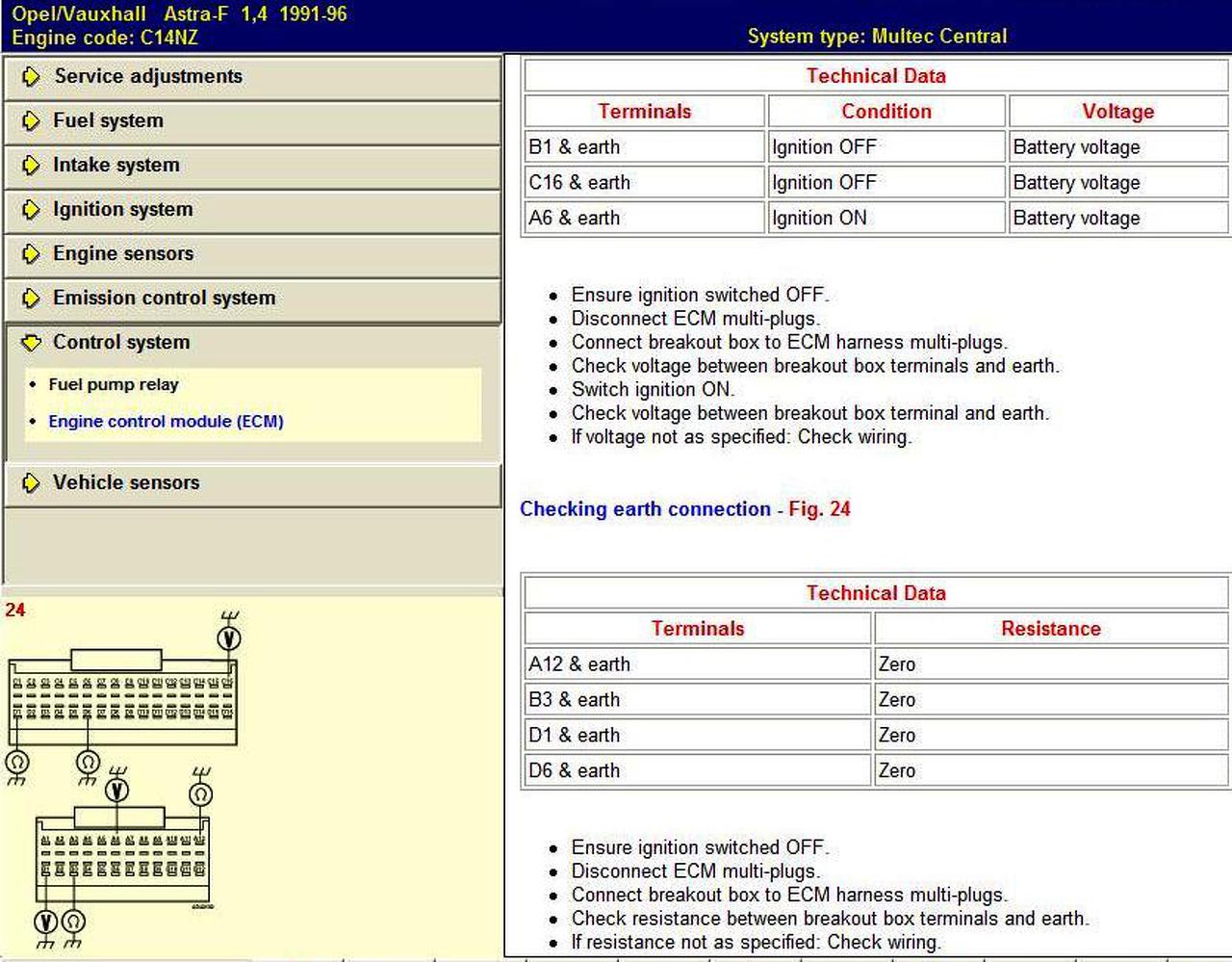Expand the Service adjustments section
This screenshot has height=962, width=1232.
pos(252,77)
